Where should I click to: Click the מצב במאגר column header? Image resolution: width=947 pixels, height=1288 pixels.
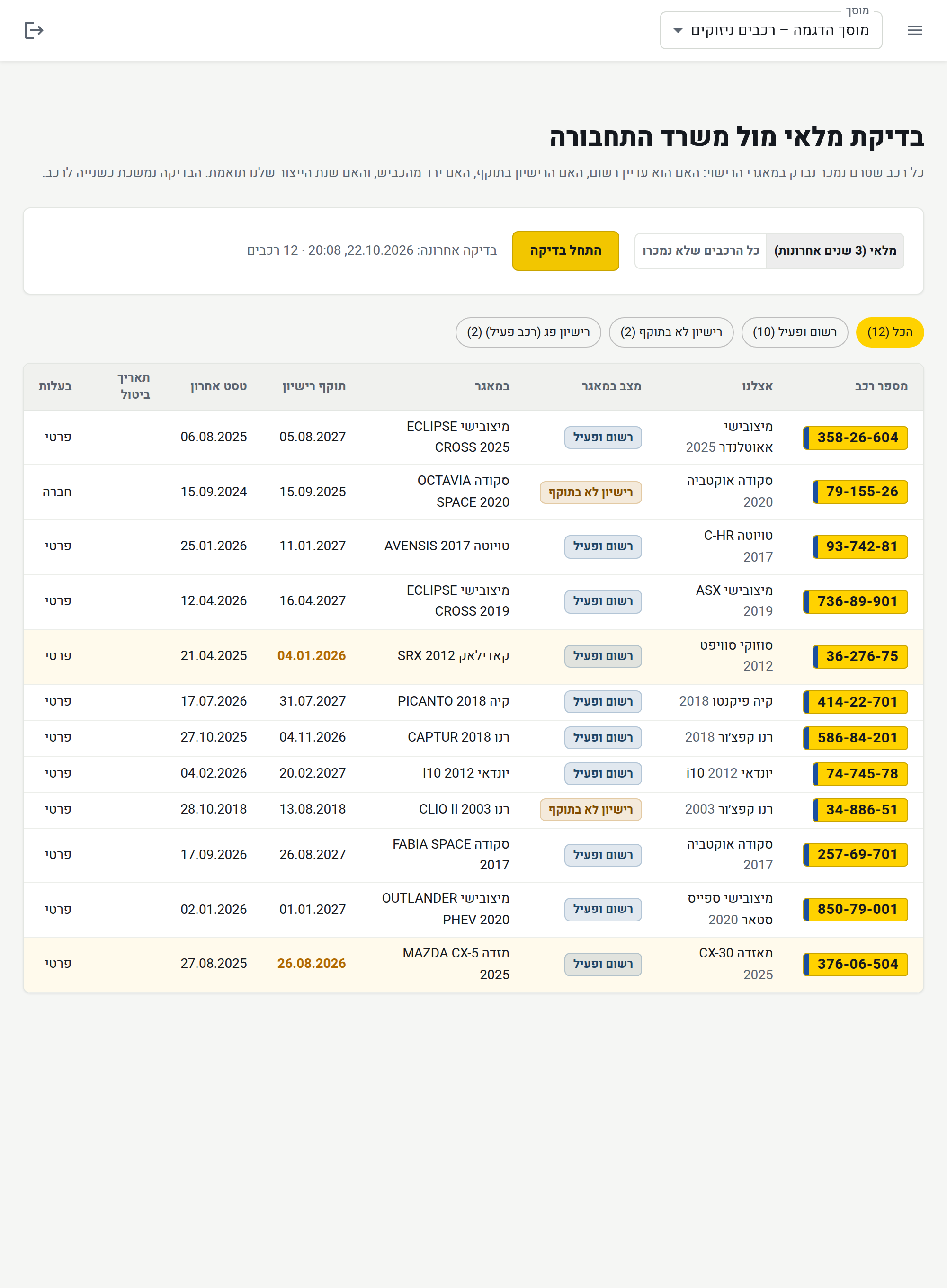tap(611, 386)
